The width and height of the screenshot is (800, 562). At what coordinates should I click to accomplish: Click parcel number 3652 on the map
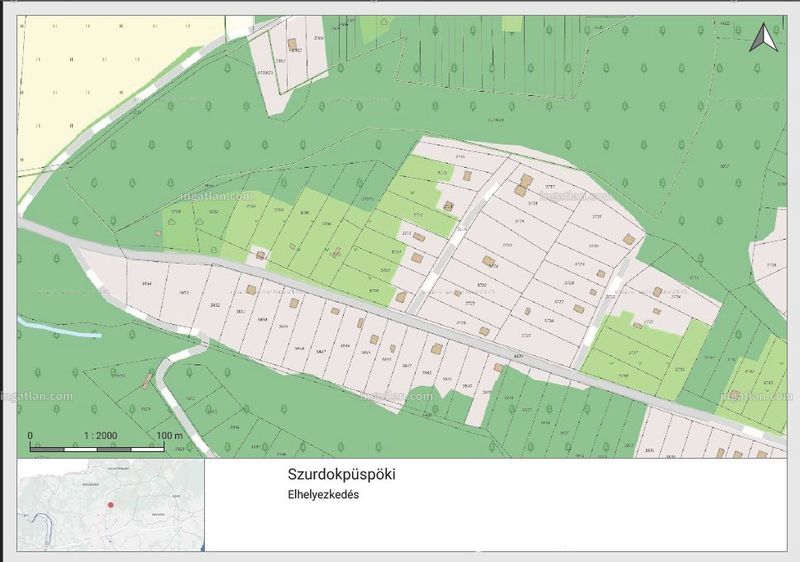(215, 305)
